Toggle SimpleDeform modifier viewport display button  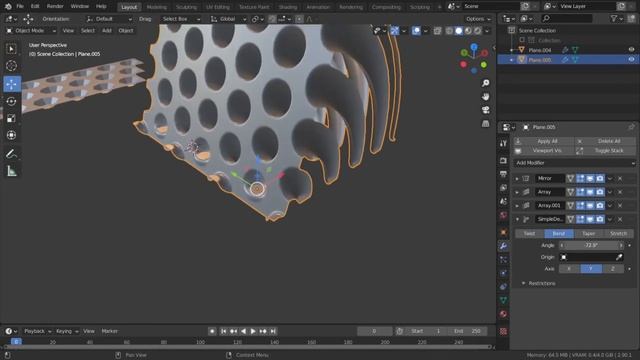[x=590, y=219]
